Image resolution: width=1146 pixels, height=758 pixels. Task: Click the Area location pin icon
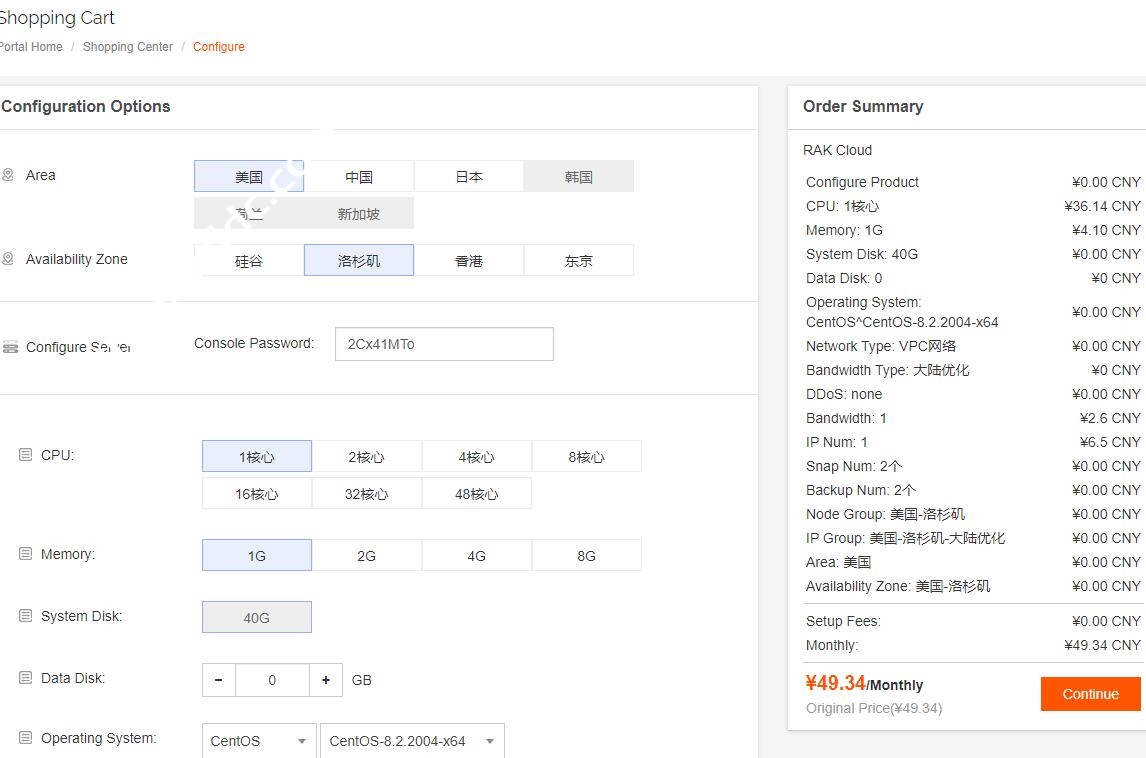pos(8,175)
